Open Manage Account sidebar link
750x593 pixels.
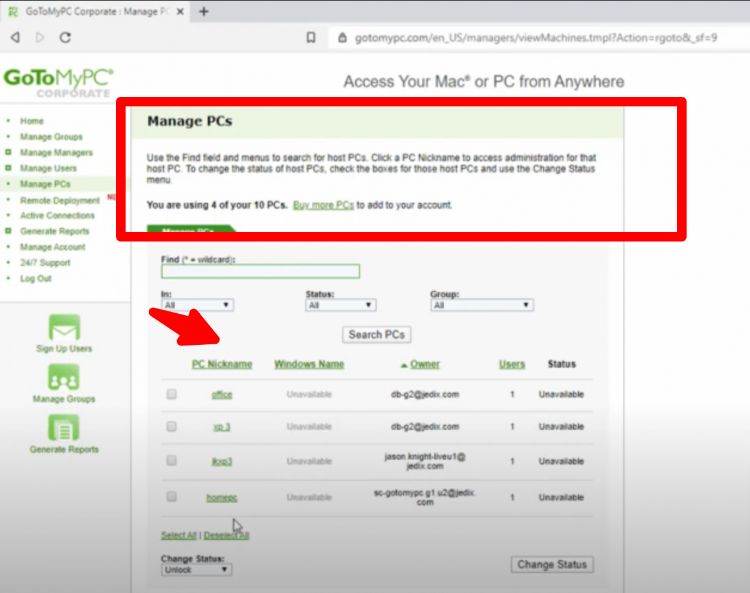pos(53,247)
